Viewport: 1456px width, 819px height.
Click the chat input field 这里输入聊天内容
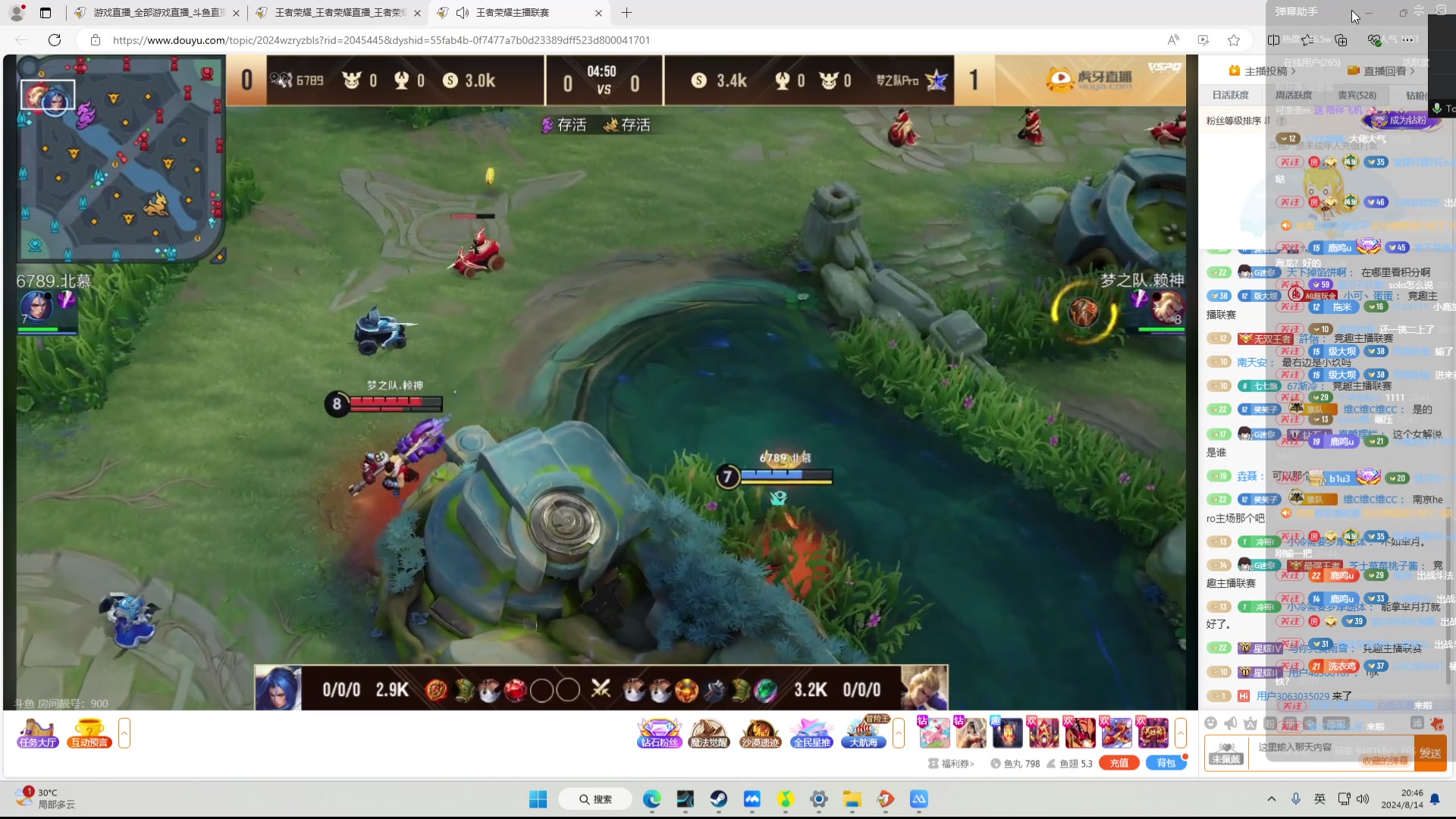coord(1331,753)
